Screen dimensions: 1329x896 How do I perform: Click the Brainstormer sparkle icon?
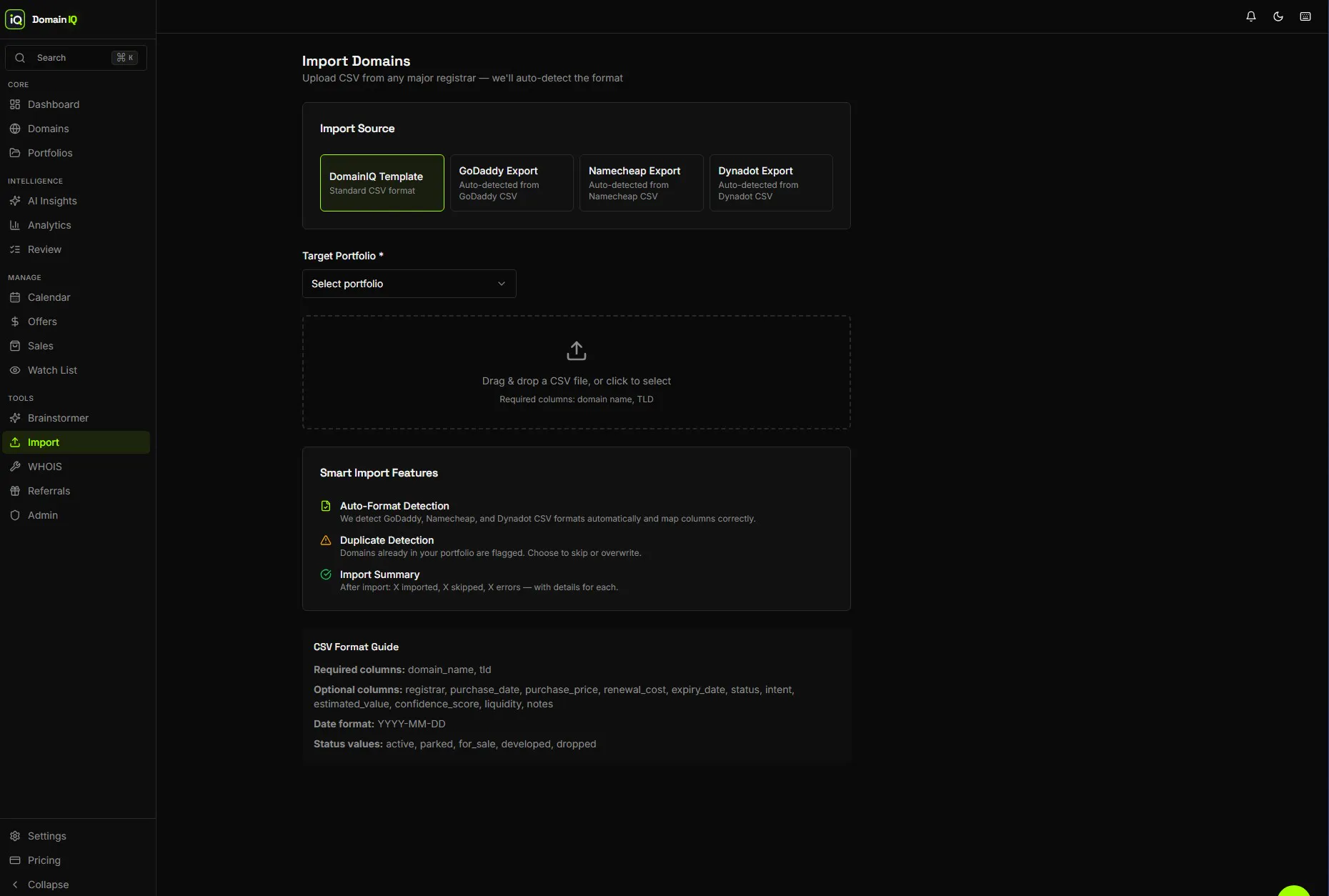(15, 418)
